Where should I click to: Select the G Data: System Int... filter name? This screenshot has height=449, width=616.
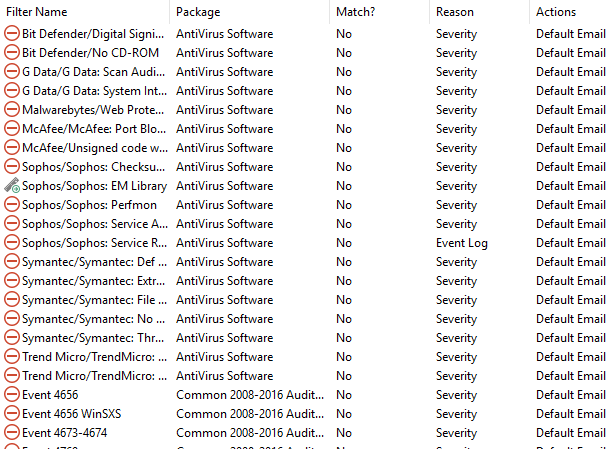coord(94,91)
